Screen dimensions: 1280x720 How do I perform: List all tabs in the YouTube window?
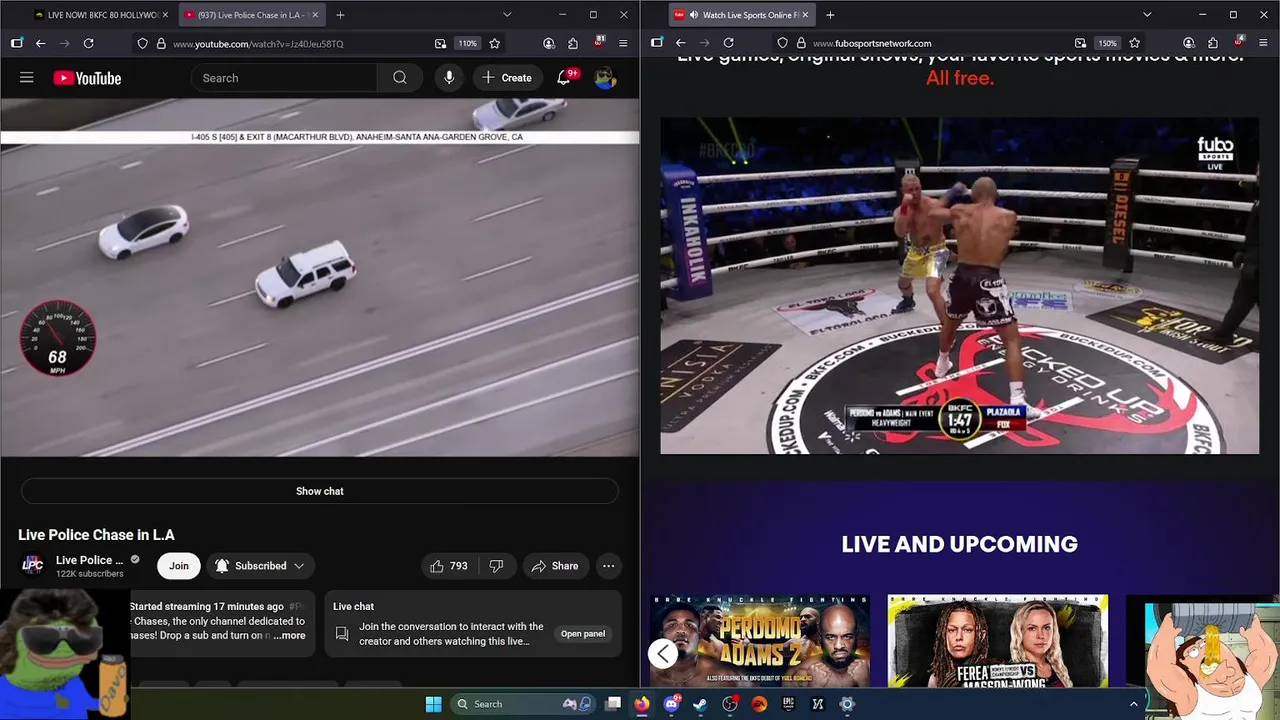click(x=507, y=15)
